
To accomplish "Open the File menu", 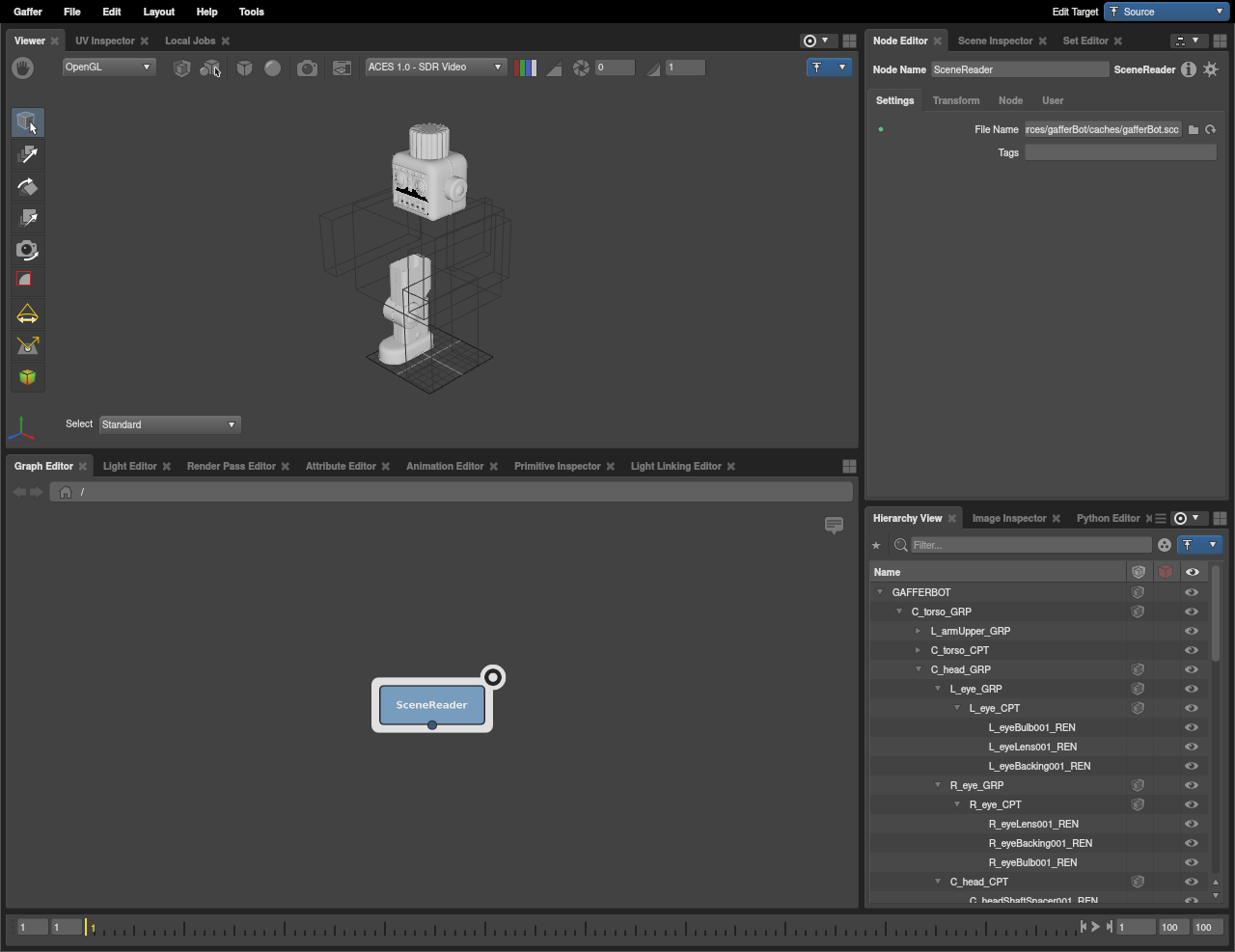I will [x=72, y=12].
